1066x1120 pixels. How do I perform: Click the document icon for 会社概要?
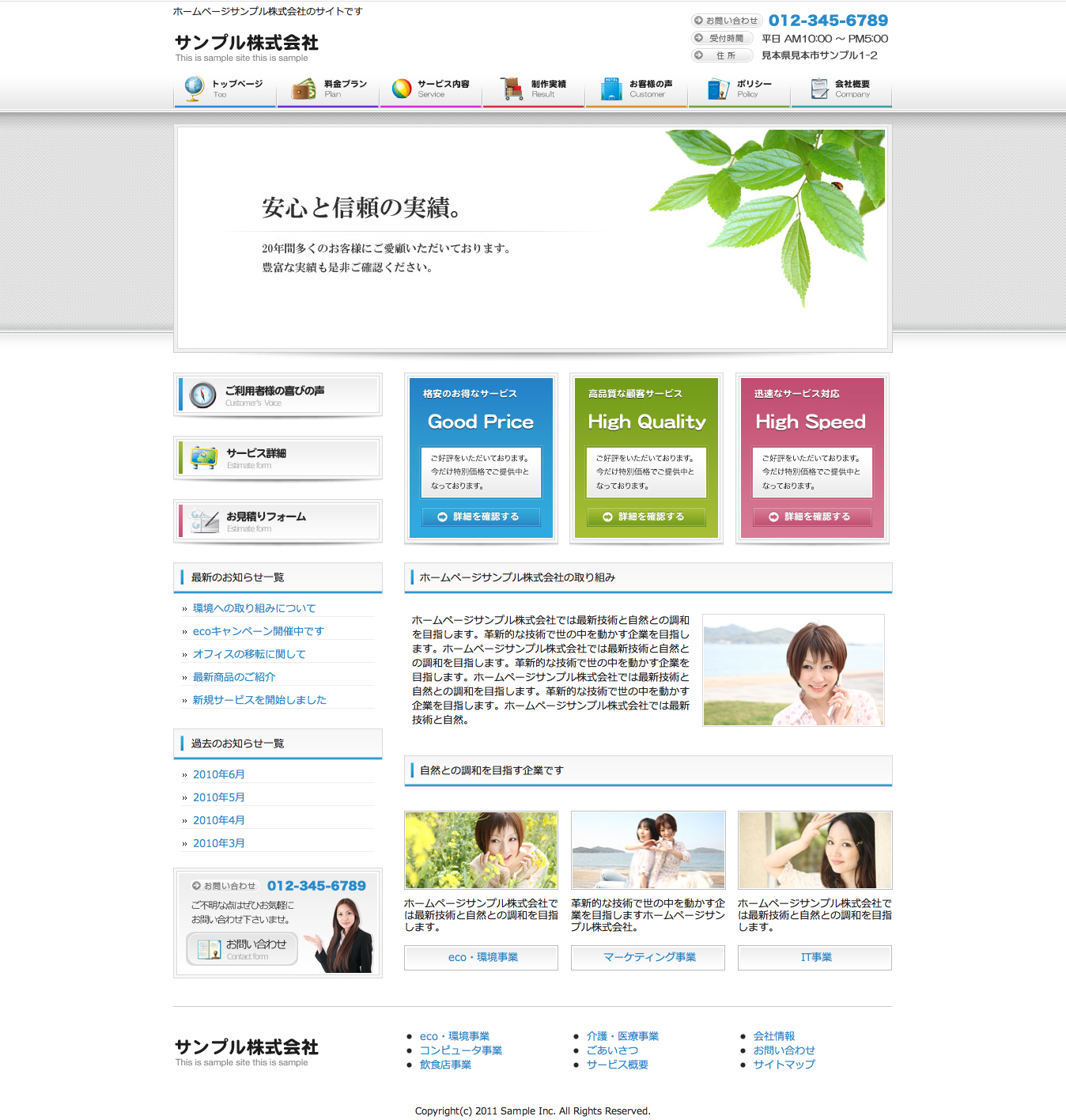coord(820,89)
